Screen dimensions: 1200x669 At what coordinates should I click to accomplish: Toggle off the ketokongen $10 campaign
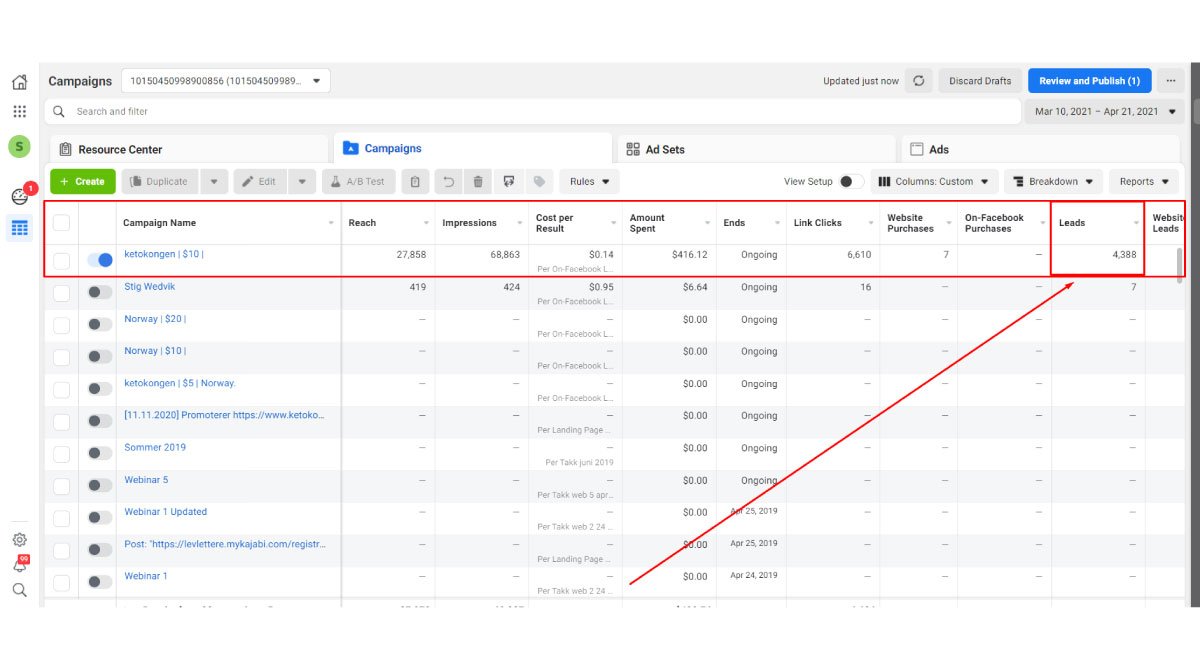pos(100,260)
